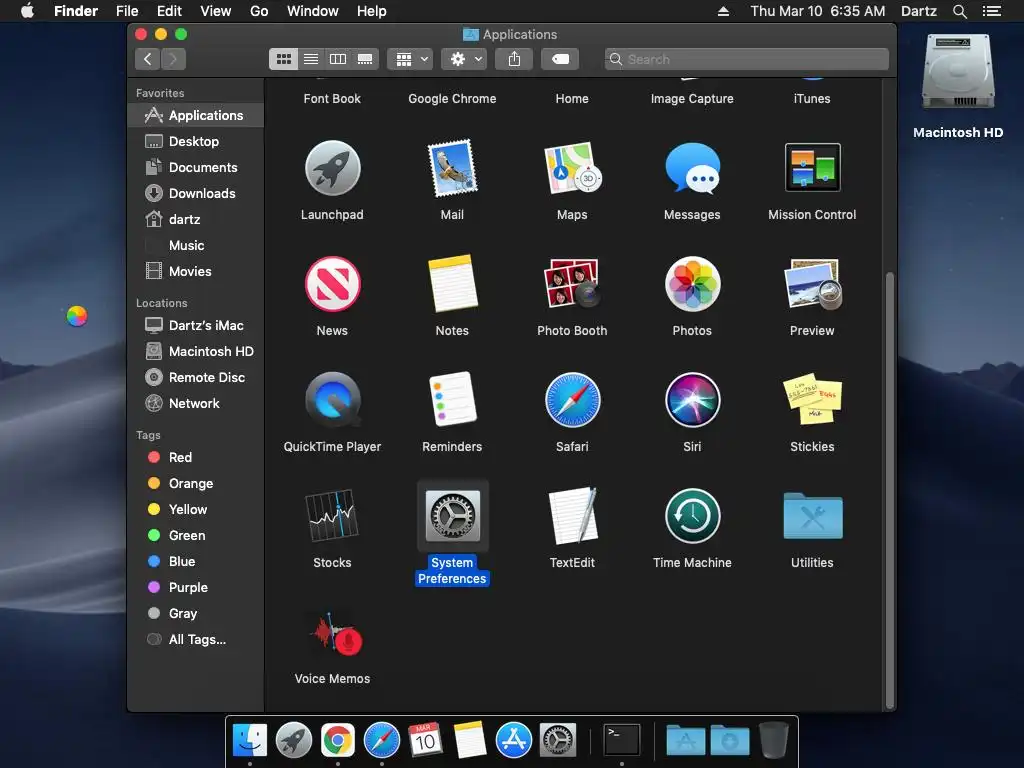The image size is (1024, 768).
Task: Switch to gallery view
Action: [x=365, y=59]
